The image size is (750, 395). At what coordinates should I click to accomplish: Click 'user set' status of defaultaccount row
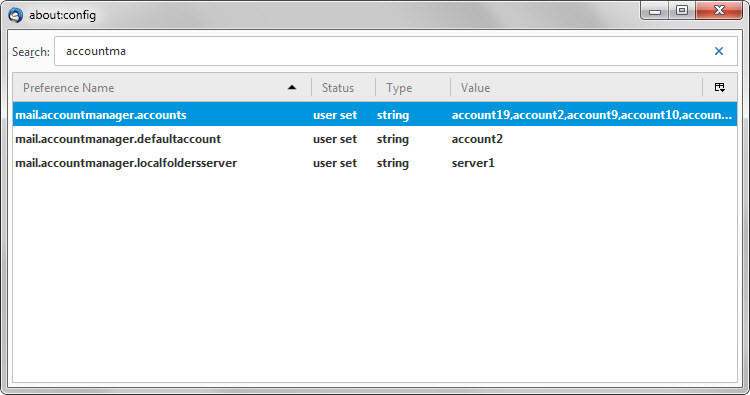[335, 139]
